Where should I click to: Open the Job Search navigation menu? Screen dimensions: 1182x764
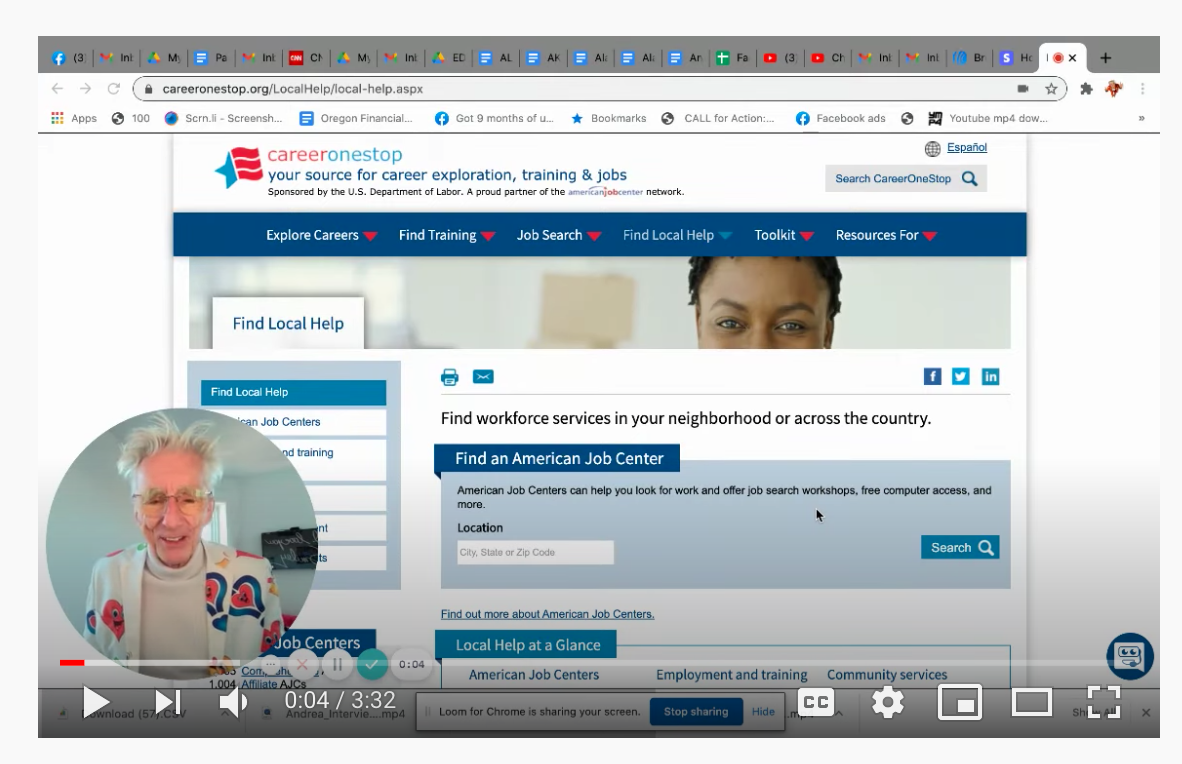point(558,235)
